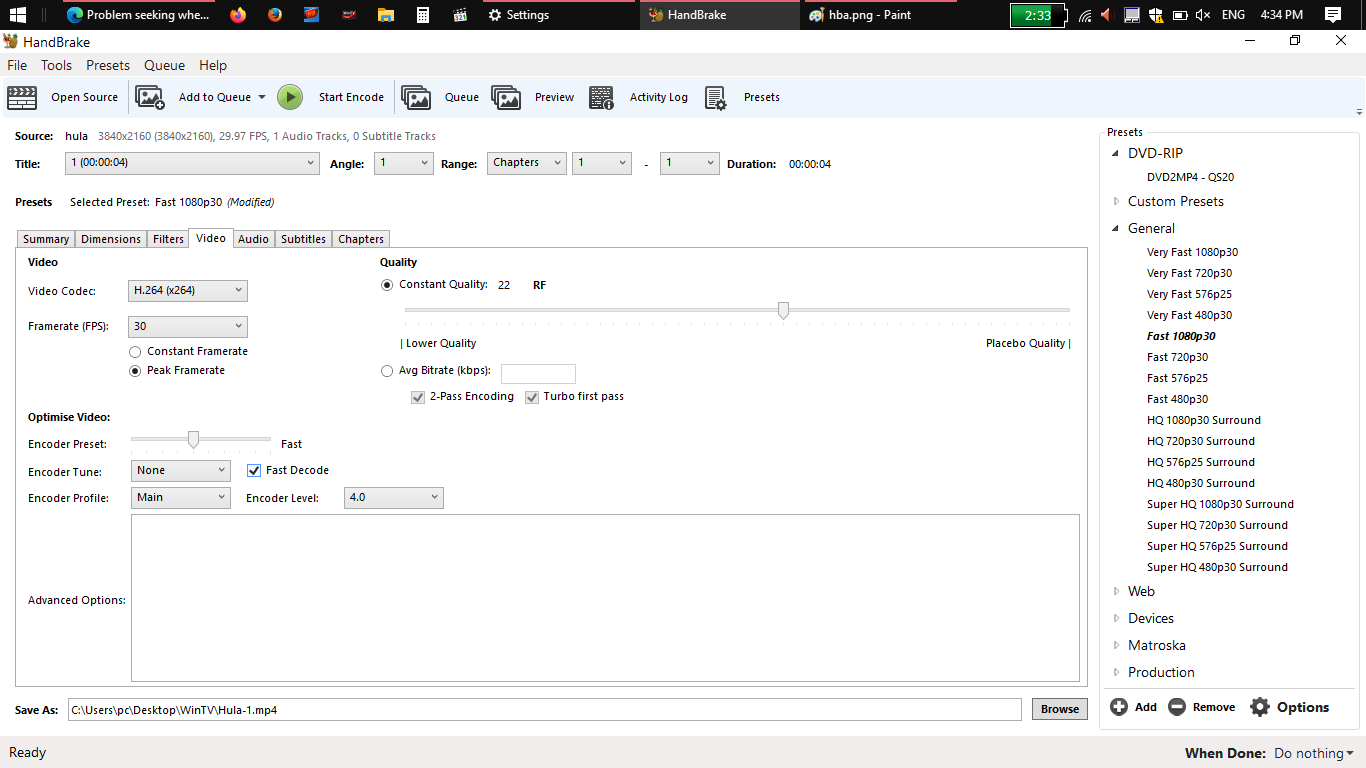
Task: Open the When Done dropdown
Action: (1313, 753)
